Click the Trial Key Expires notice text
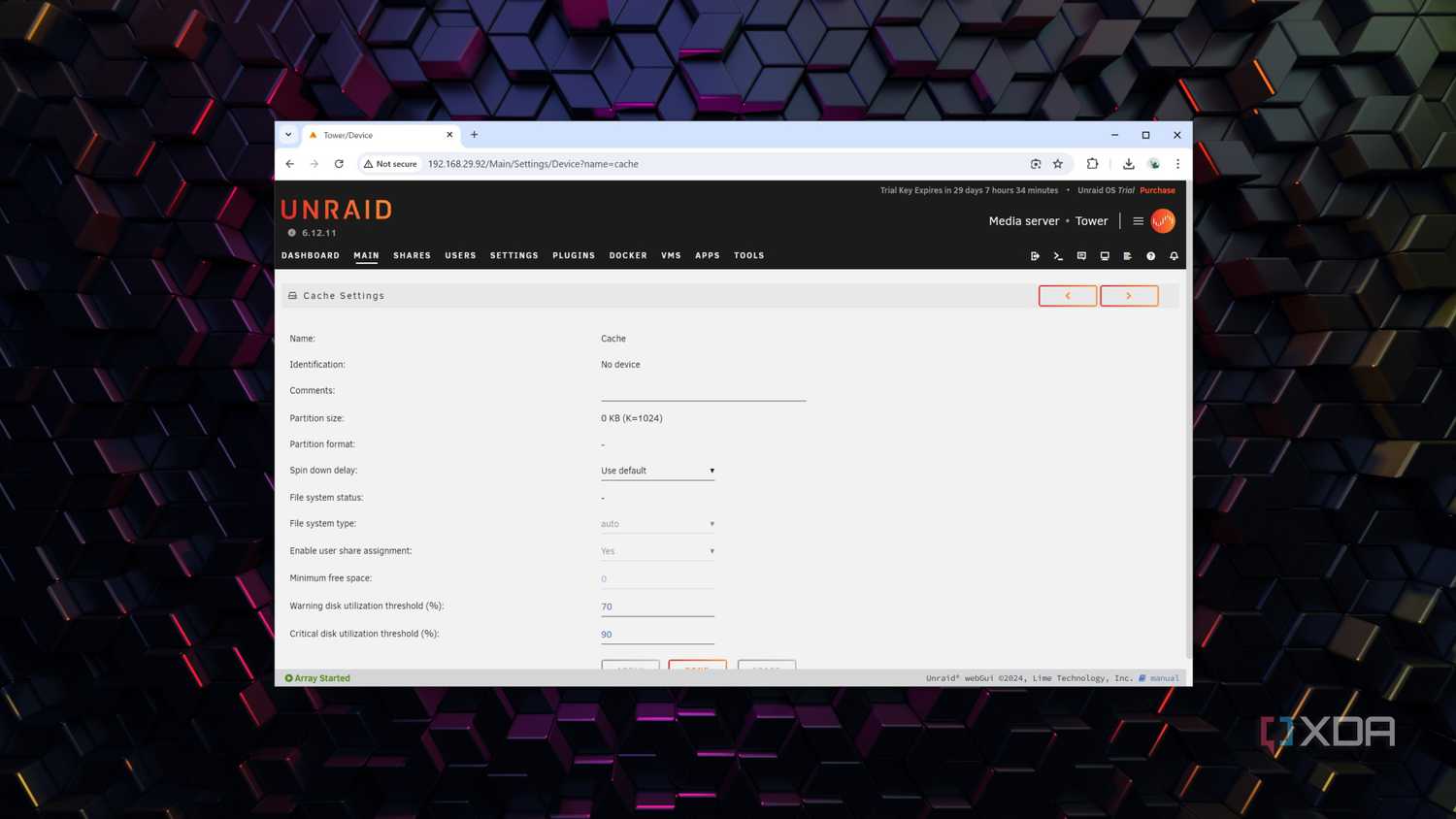Image resolution: width=1456 pixels, height=819 pixels. tap(969, 190)
